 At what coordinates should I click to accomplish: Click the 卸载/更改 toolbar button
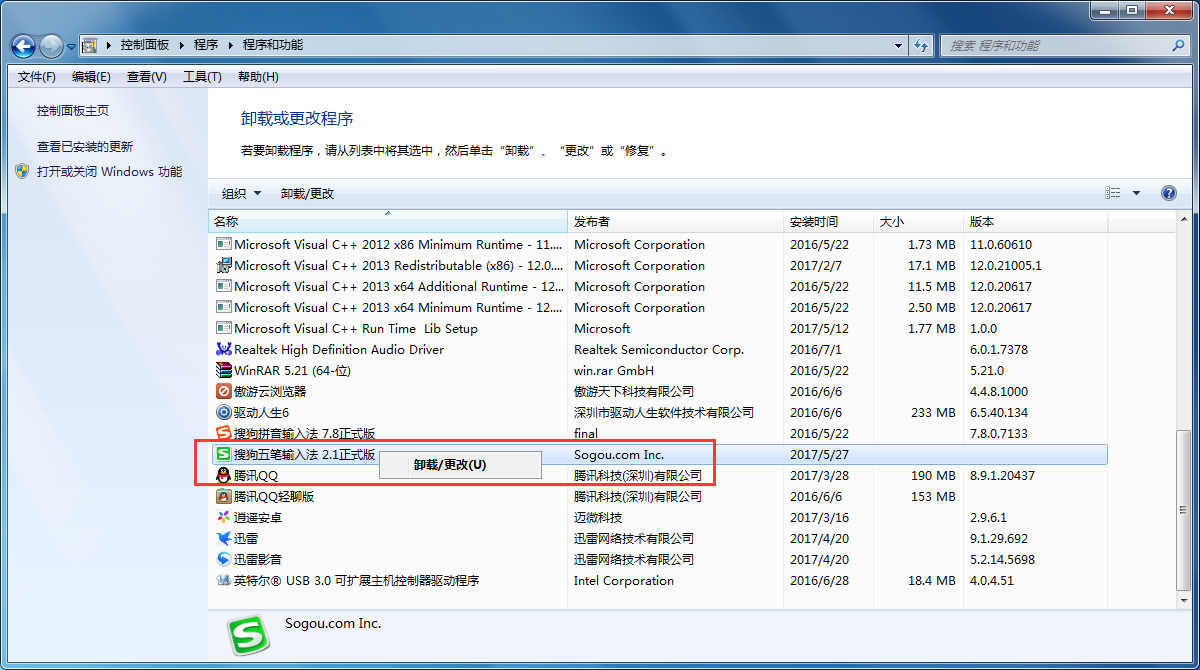(x=308, y=193)
